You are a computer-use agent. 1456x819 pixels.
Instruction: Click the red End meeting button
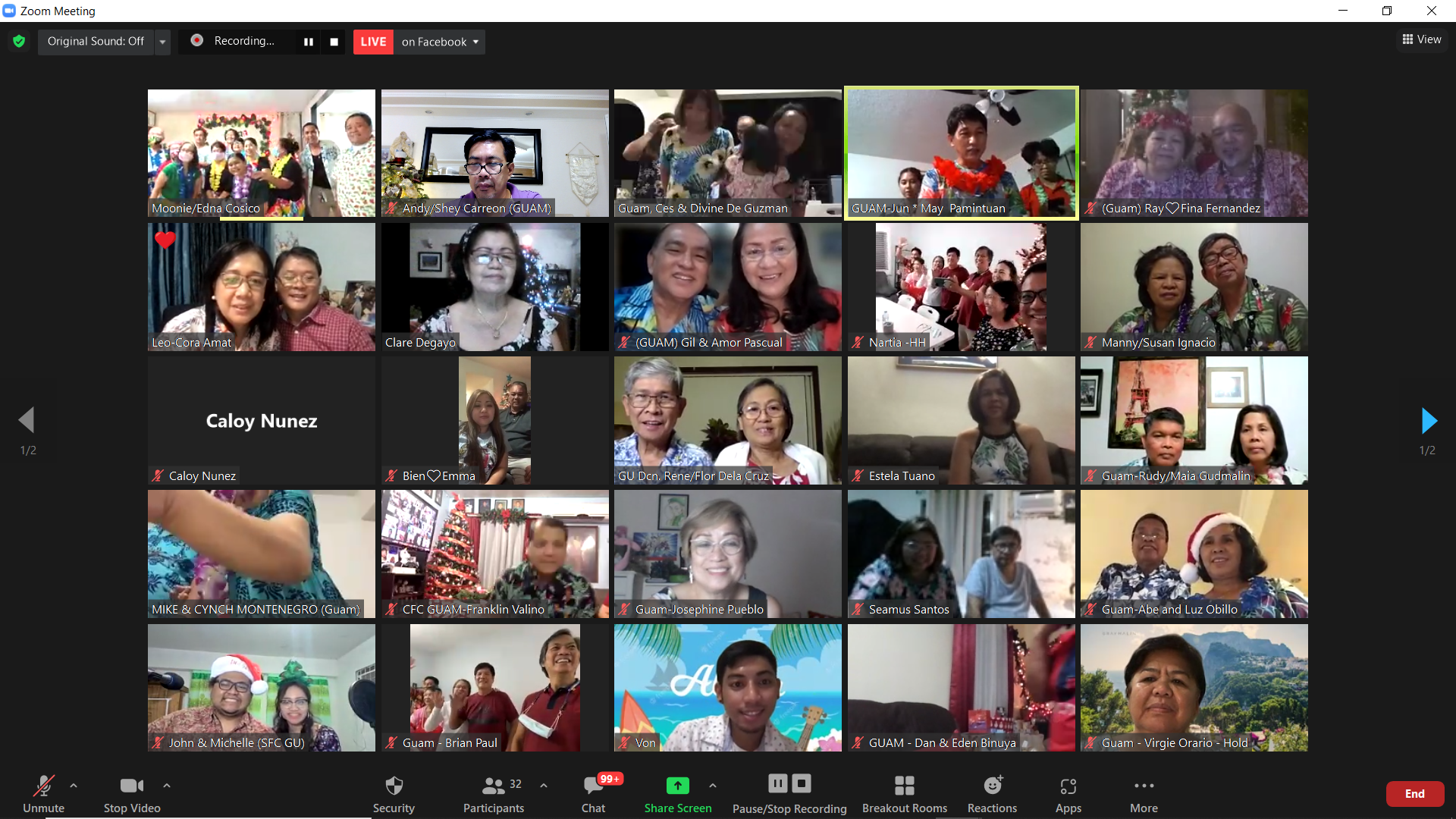[x=1414, y=794]
